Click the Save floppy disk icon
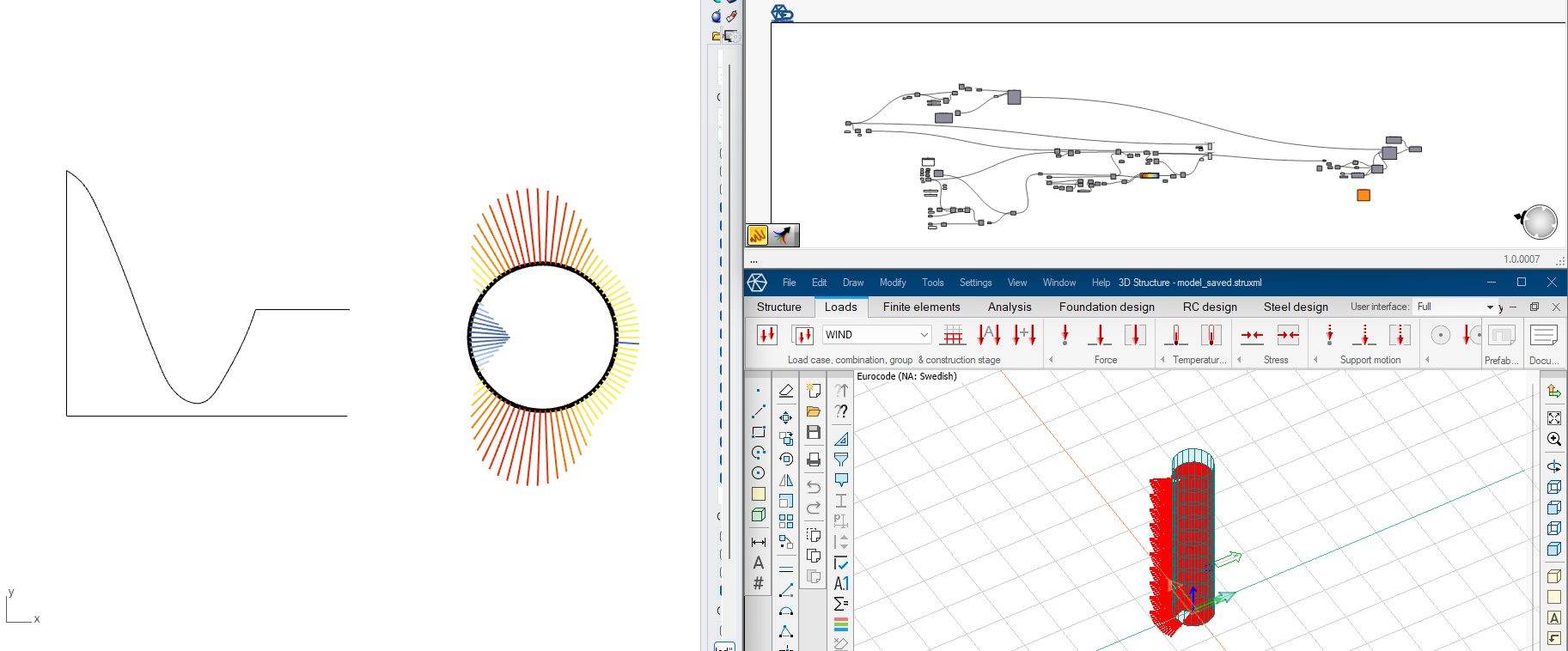 (x=814, y=433)
